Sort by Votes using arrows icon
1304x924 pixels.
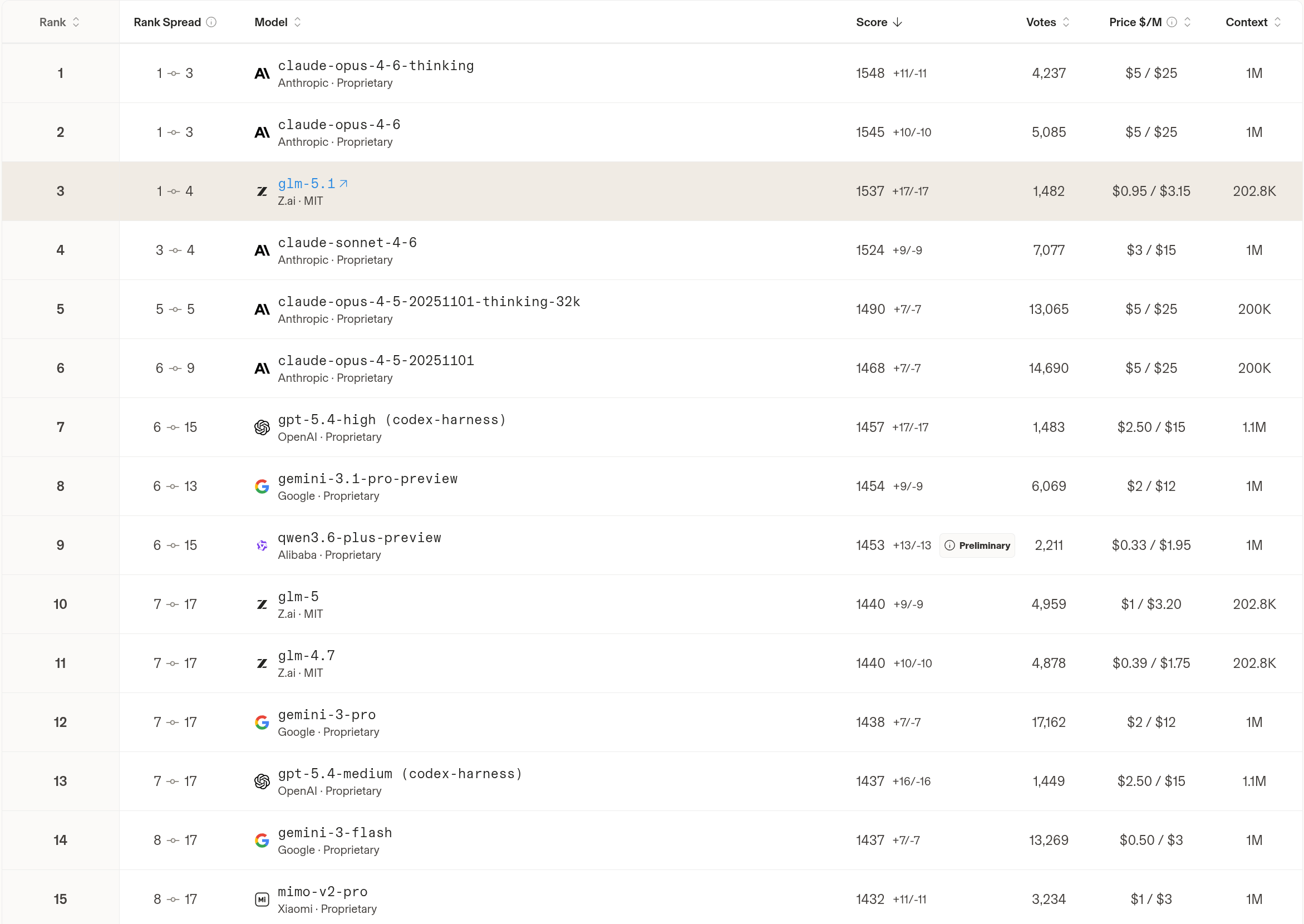pyautogui.click(x=1066, y=22)
